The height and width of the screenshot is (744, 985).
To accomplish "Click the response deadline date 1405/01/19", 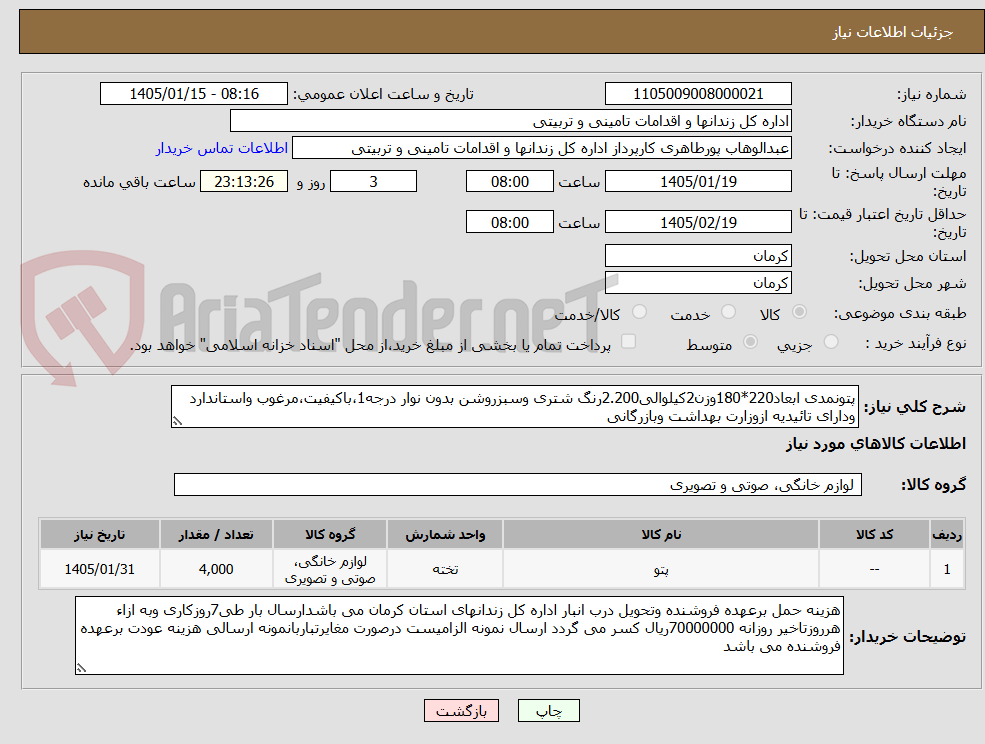I will point(698,182).
